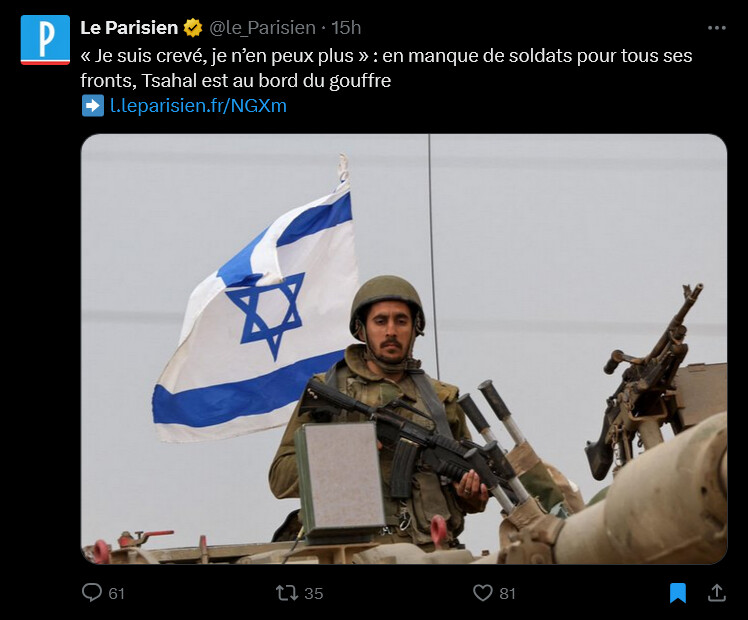Open the three-dot more options menu
The height and width of the screenshot is (620, 748).
[x=717, y=28]
